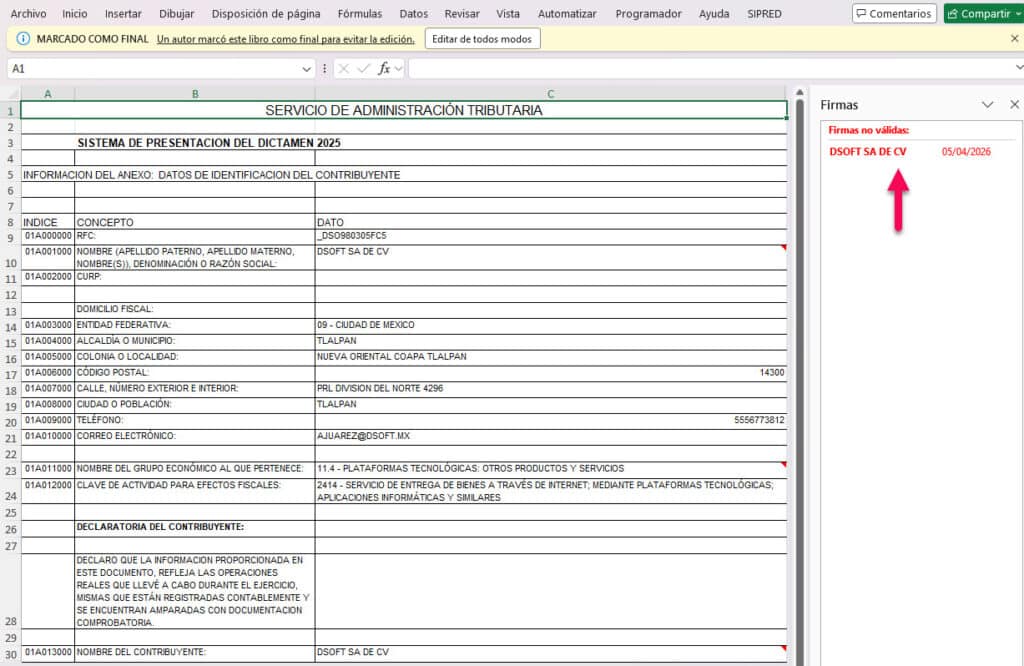Click the Insert Function fx icon
This screenshot has width=1024, height=666.
(384, 69)
